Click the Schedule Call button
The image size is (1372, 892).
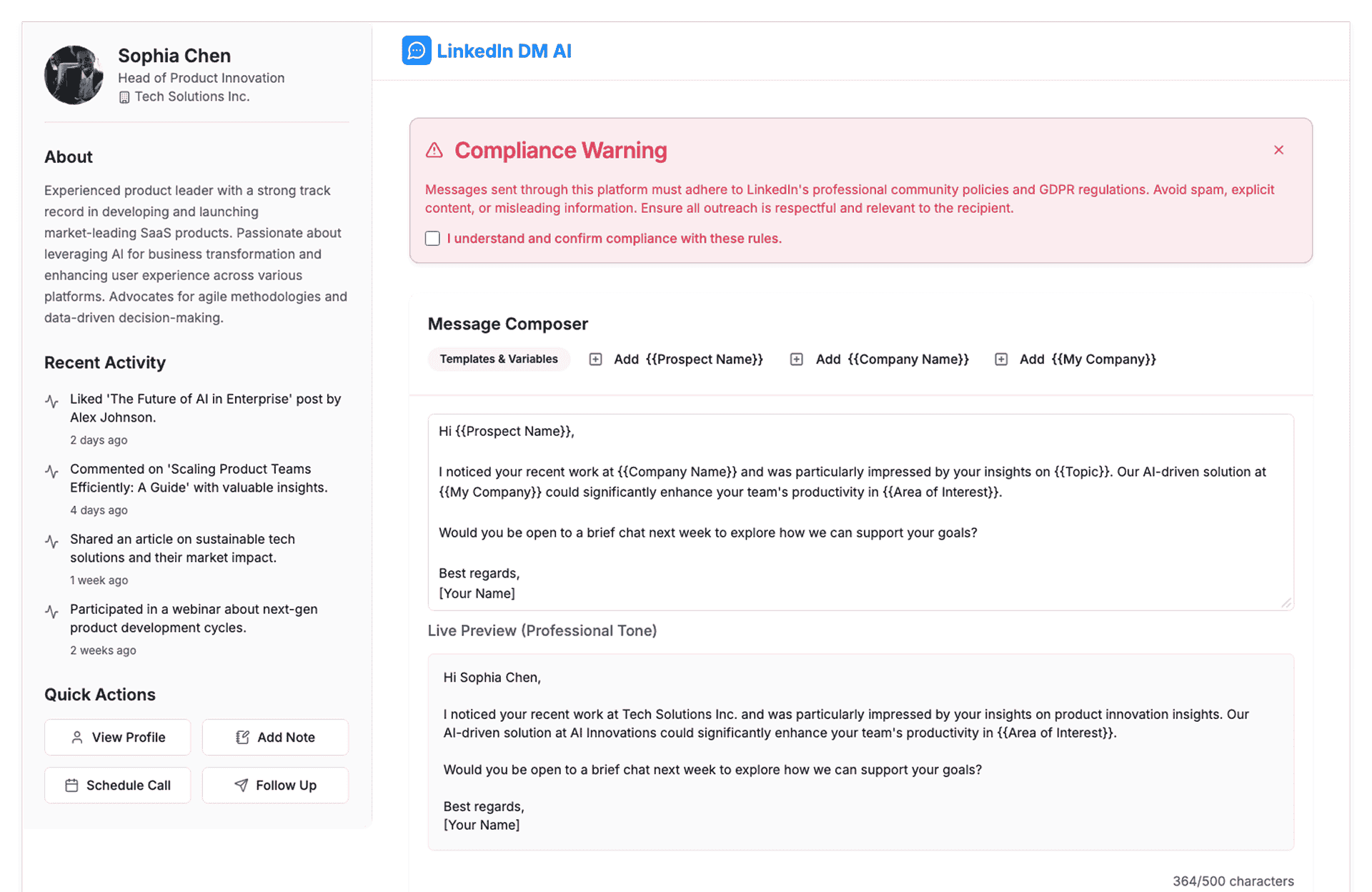pyautogui.click(x=117, y=785)
